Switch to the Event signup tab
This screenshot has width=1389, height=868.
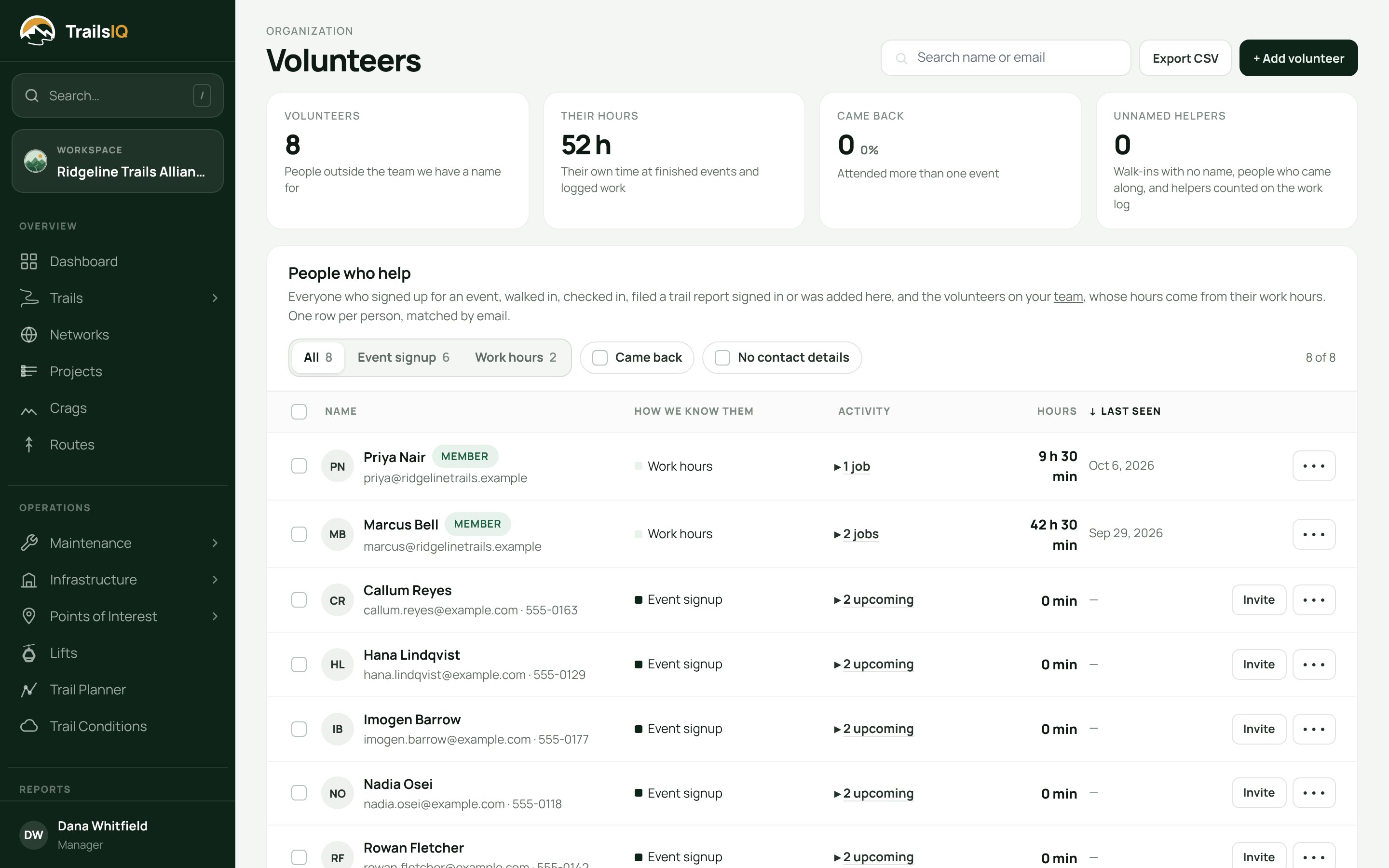click(x=403, y=358)
